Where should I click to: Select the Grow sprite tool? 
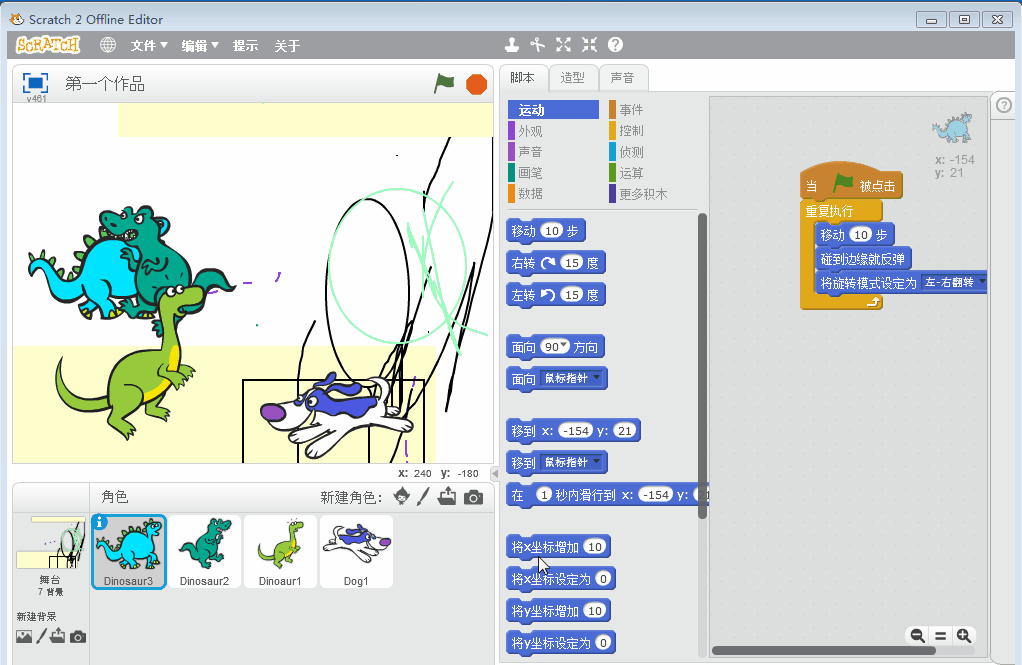tap(563, 45)
